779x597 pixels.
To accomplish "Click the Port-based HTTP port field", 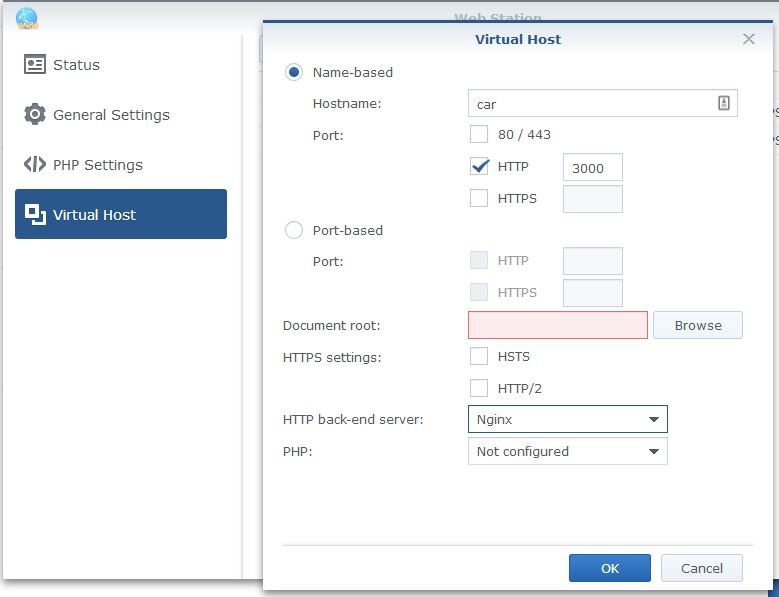I will [x=593, y=261].
